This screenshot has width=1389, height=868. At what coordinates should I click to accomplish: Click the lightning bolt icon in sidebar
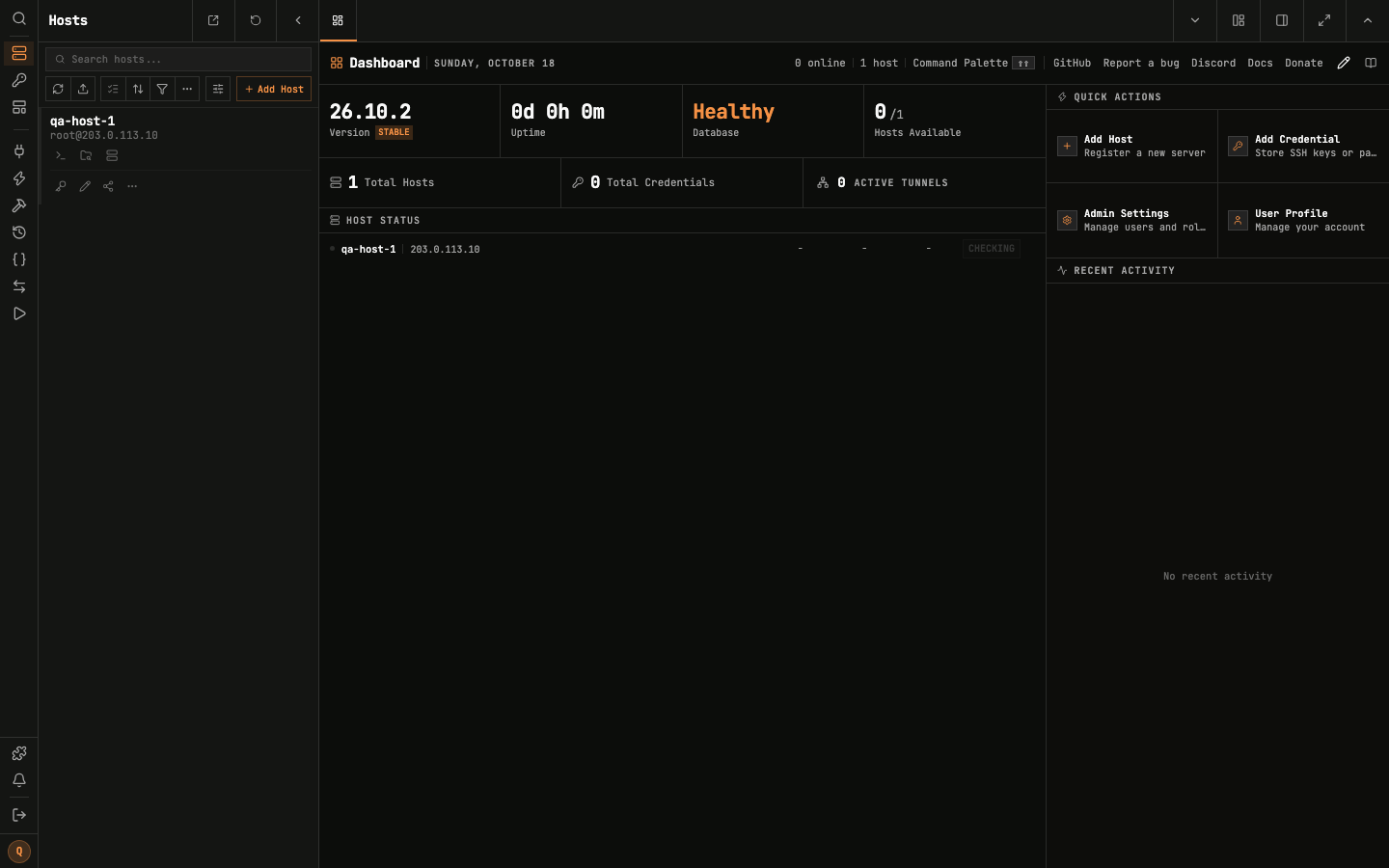point(18,178)
